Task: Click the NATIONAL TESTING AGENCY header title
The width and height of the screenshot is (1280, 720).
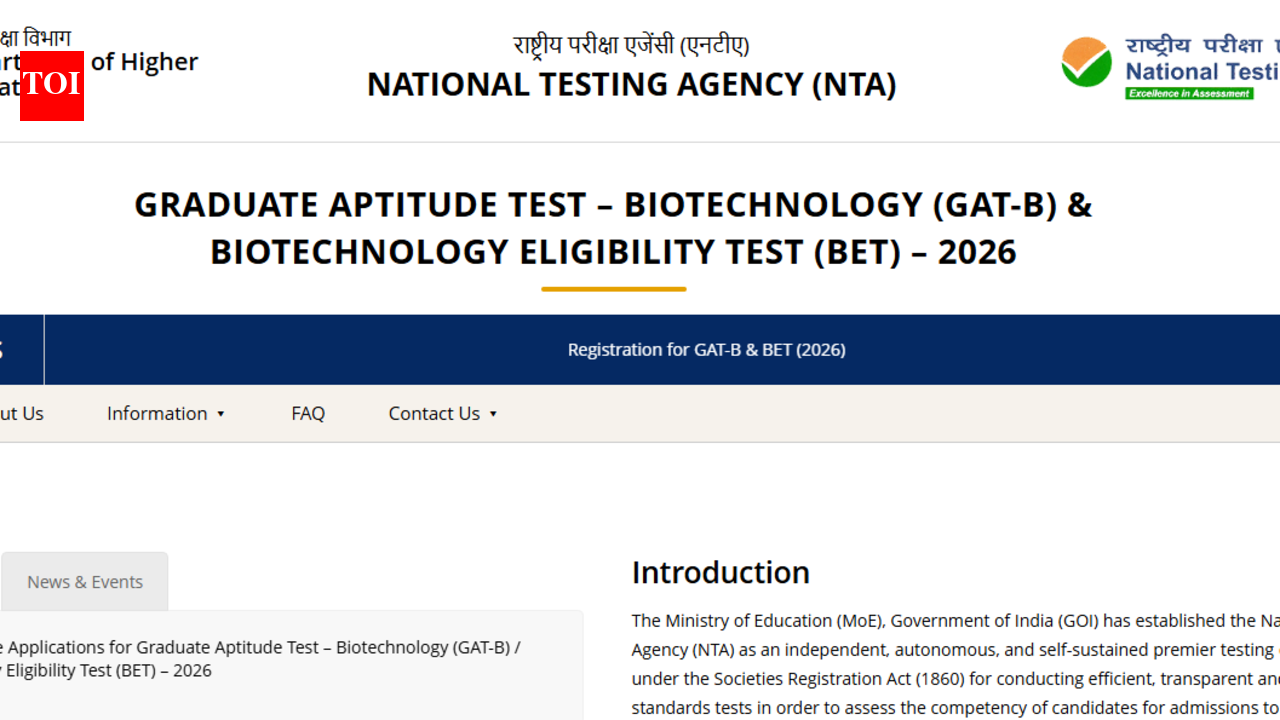Action: pos(631,84)
